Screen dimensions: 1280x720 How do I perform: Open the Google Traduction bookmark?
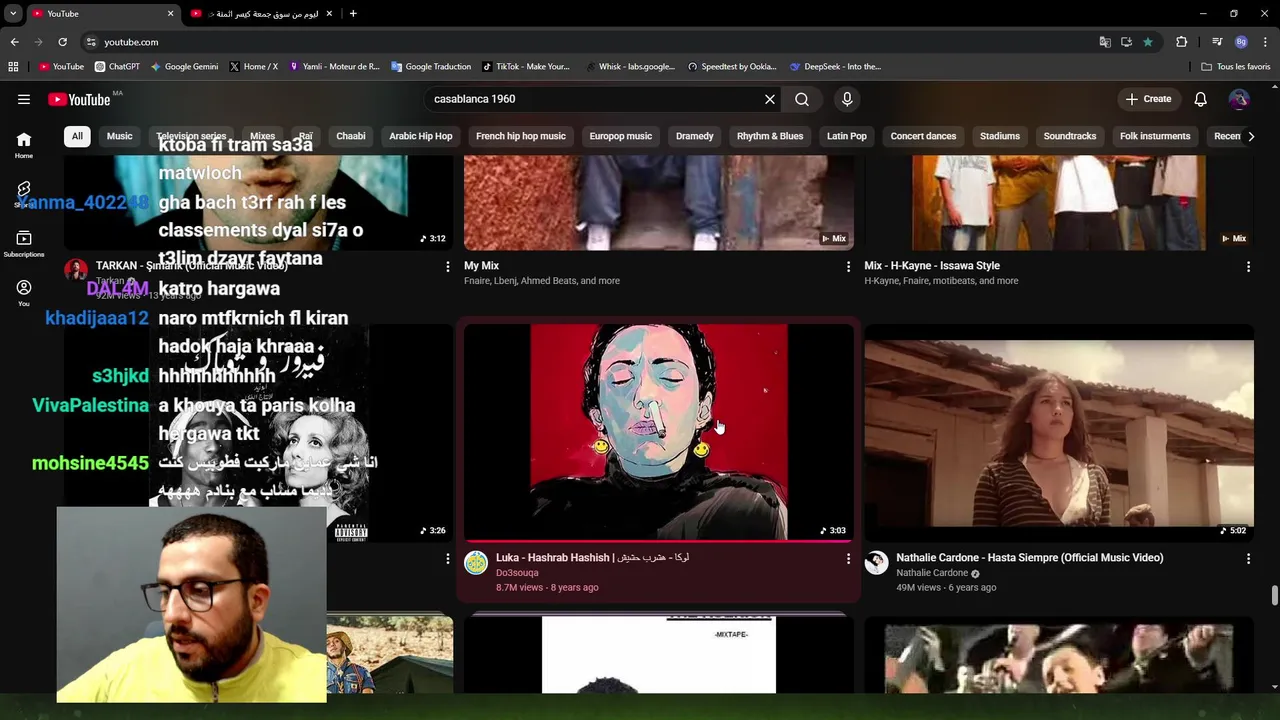point(431,67)
